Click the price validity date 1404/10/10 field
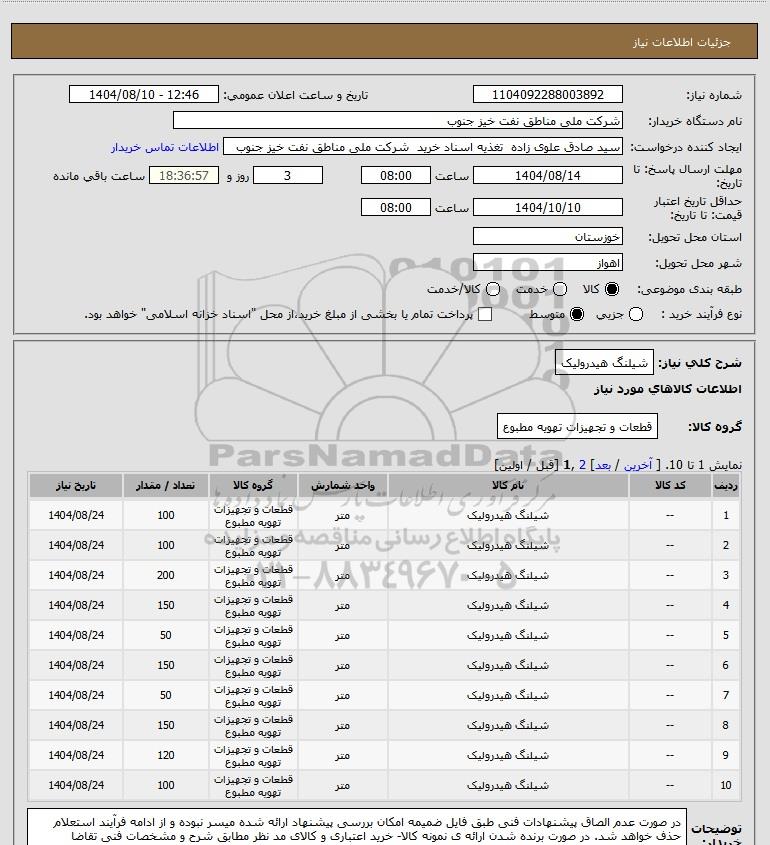The height and width of the screenshot is (845, 770). click(547, 207)
